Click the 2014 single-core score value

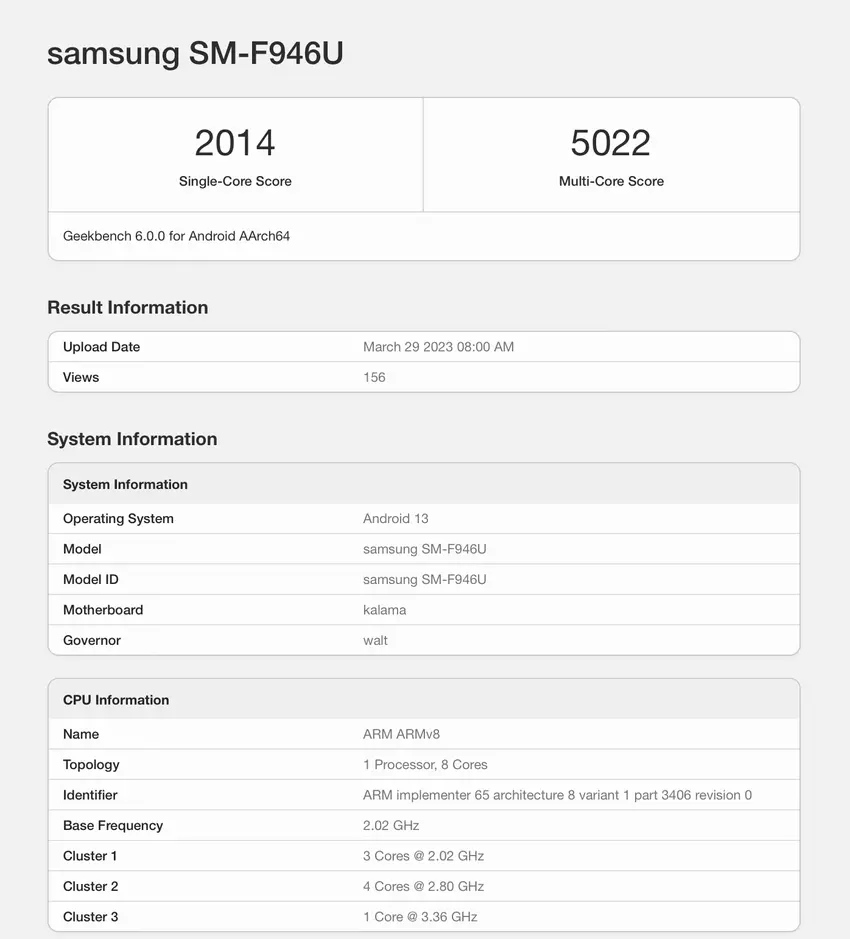point(235,143)
